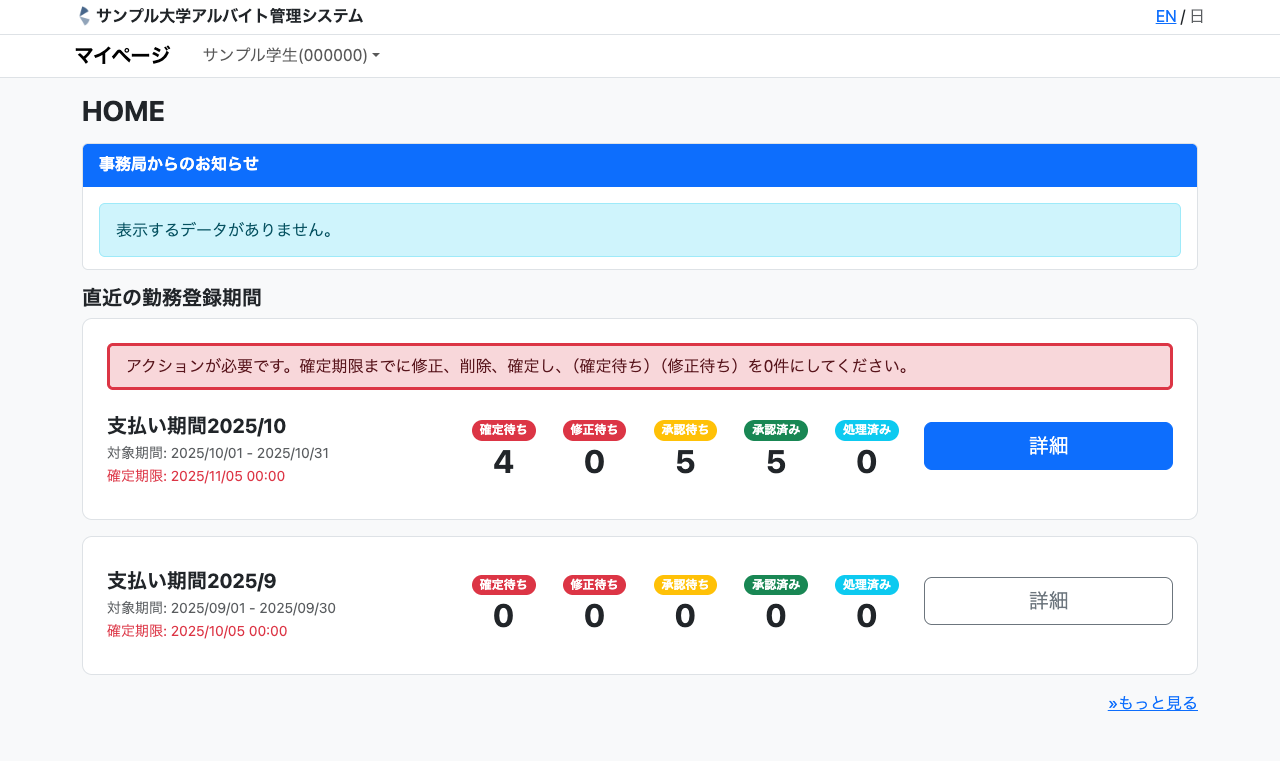
Task: Select the 日 language option
Action: click(1196, 16)
